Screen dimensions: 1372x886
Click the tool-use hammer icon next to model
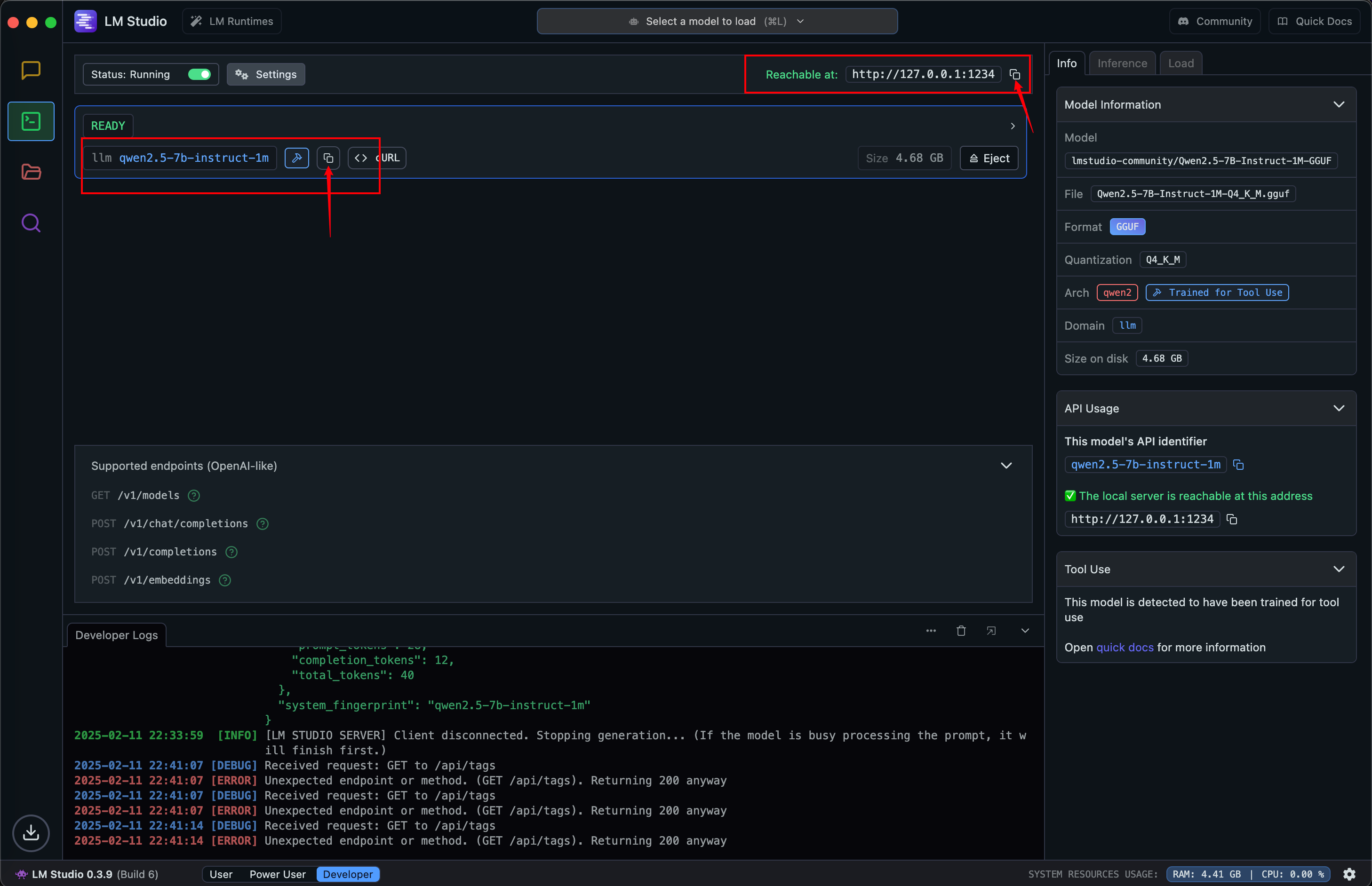pos(296,158)
